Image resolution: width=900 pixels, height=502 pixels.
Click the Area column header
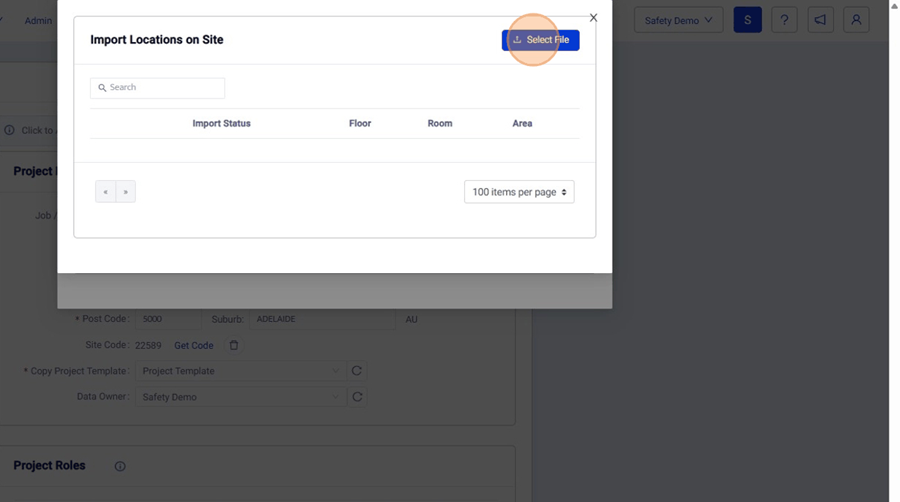[522, 124]
